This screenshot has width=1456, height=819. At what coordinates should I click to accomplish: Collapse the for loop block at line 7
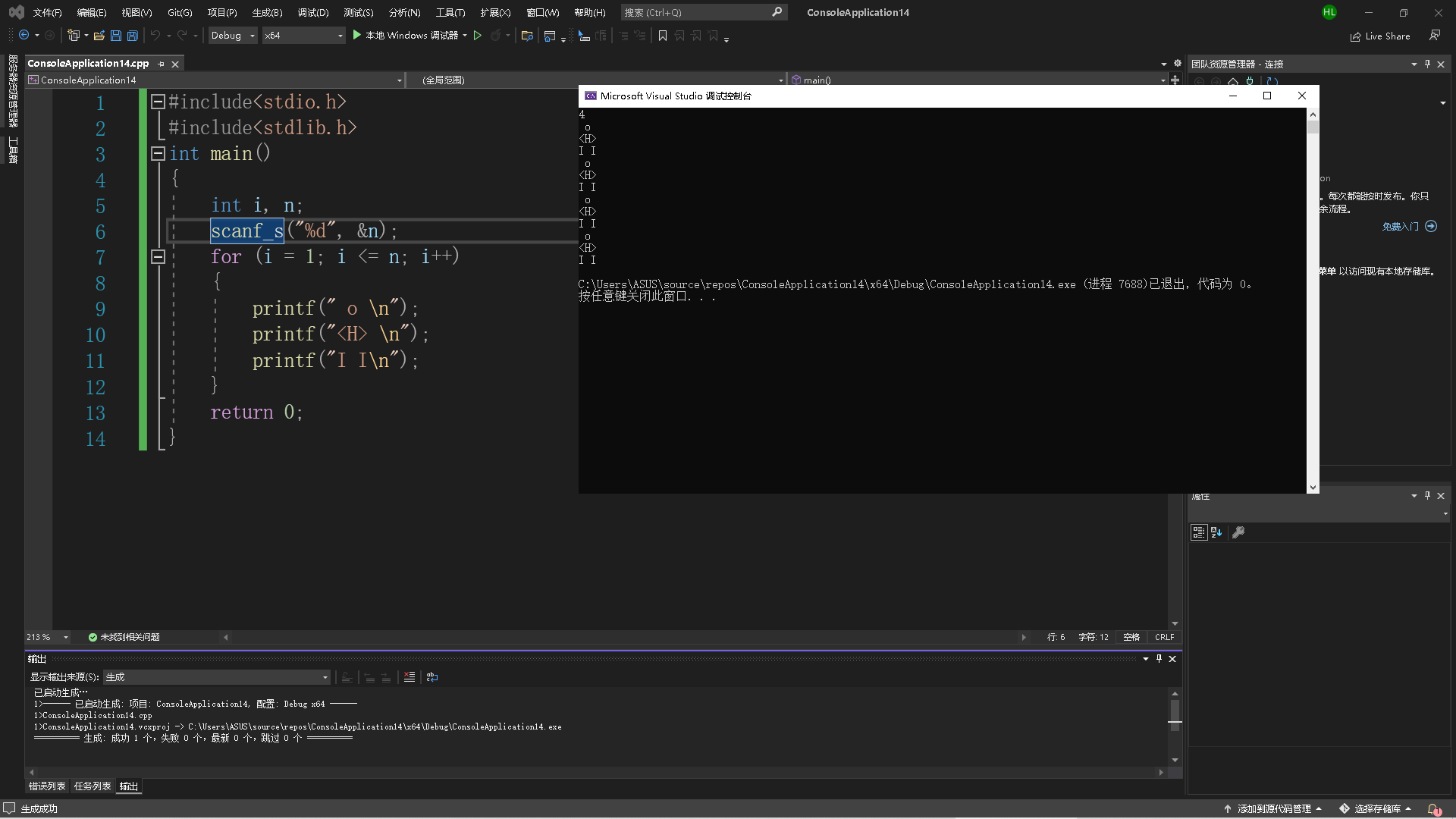click(158, 257)
